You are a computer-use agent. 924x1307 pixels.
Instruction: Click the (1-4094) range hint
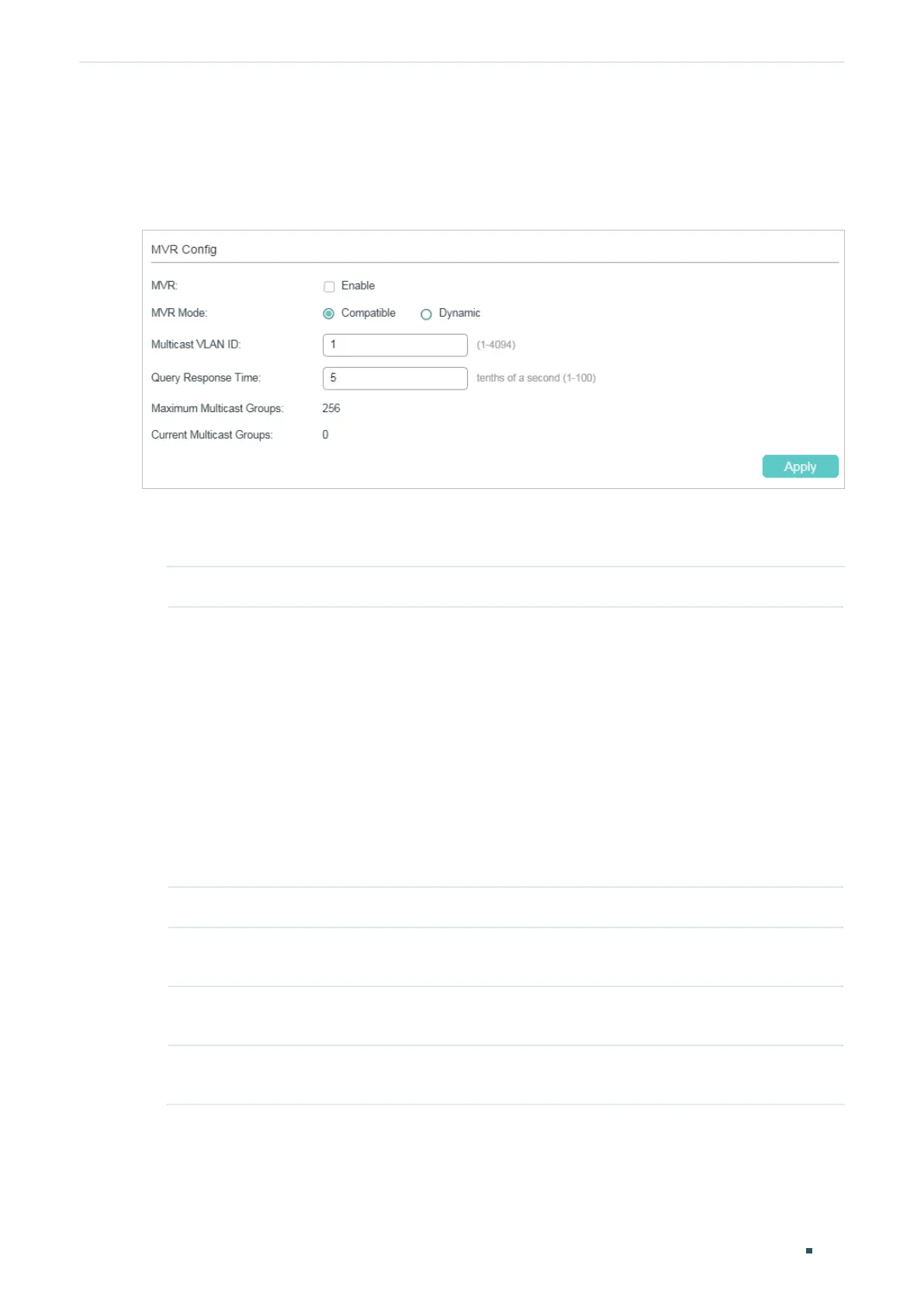click(496, 345)
